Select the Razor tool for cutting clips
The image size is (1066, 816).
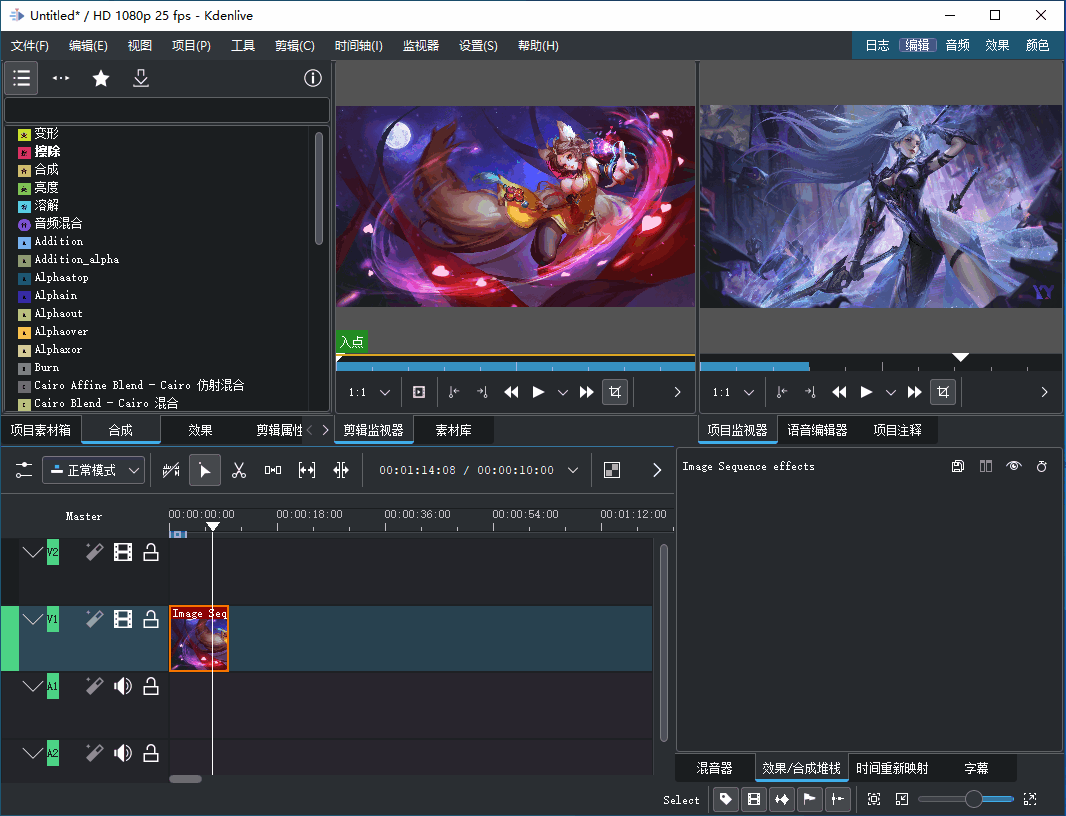(x=239, y=470)
